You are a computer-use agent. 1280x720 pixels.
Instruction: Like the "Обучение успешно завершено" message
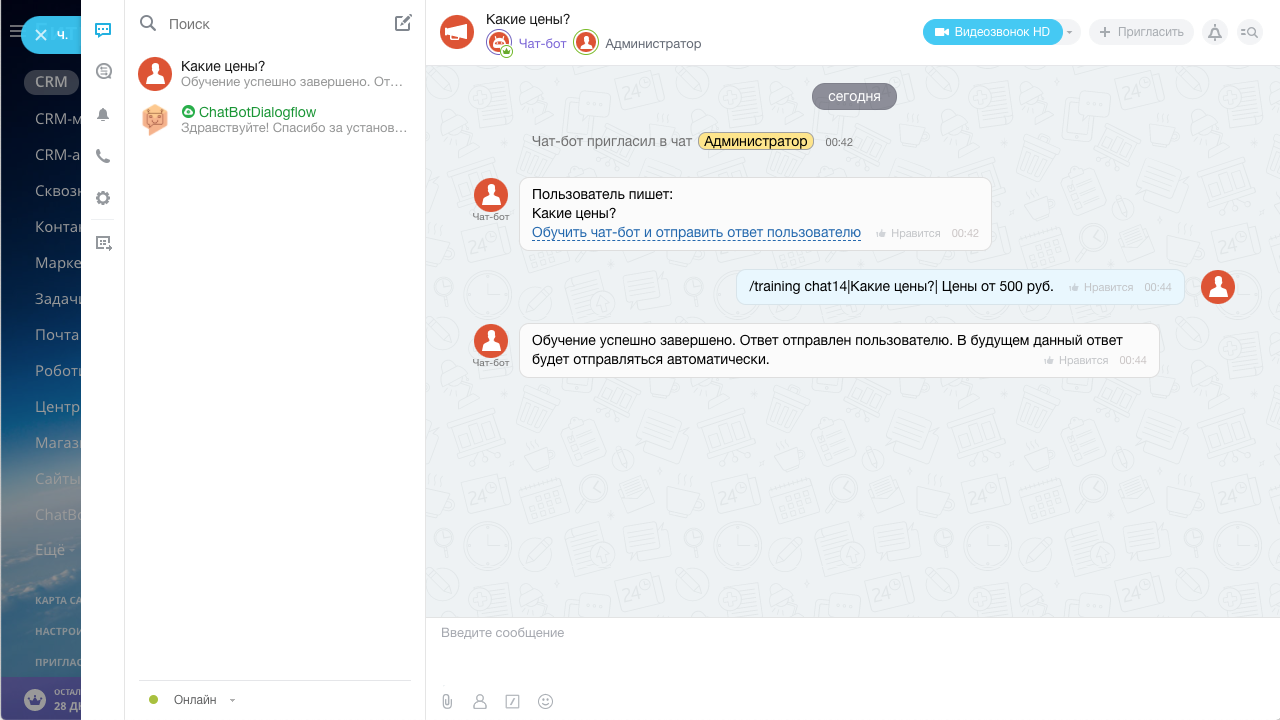click(1076, 360)
